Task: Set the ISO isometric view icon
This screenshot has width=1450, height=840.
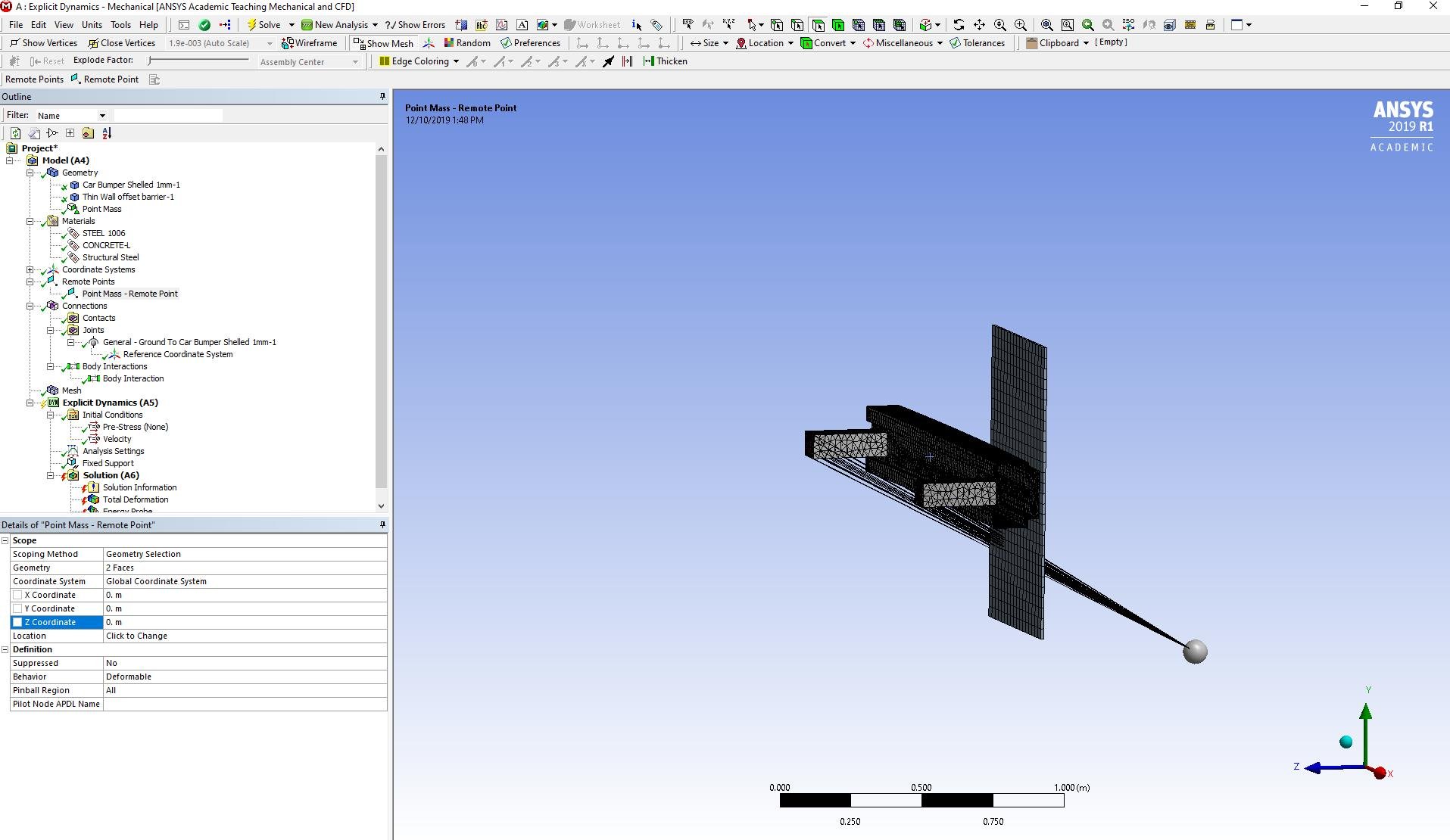Action: coord(1128,25)
